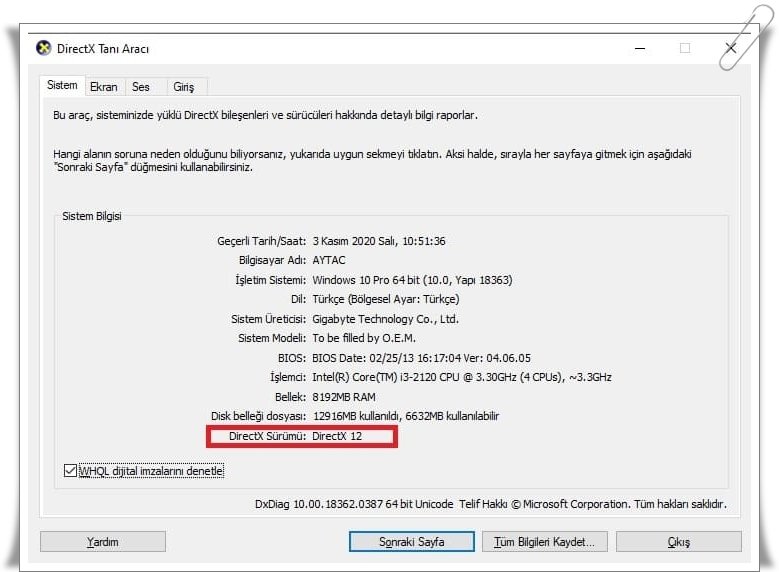
Task: Select the BIOS Date value
Action: pyautogui.click(x=421, y=358)
